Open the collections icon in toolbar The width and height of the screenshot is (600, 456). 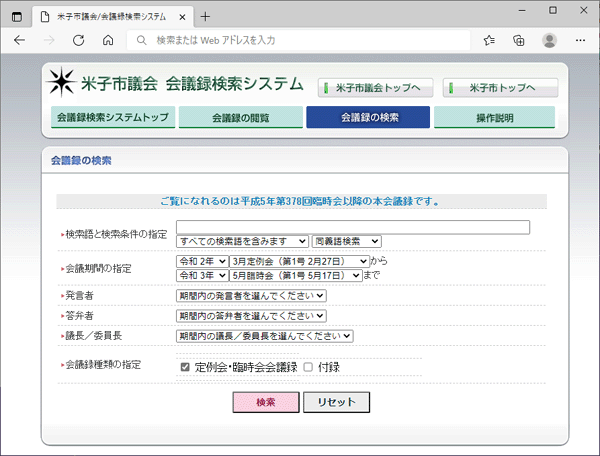click(518, 40)
